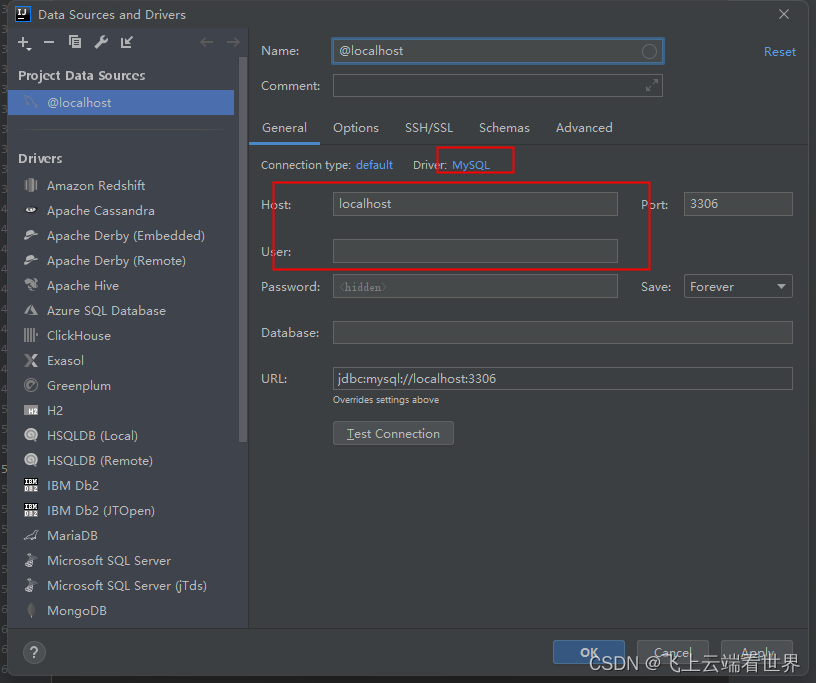Expand the Comment field

coord(652,85)
